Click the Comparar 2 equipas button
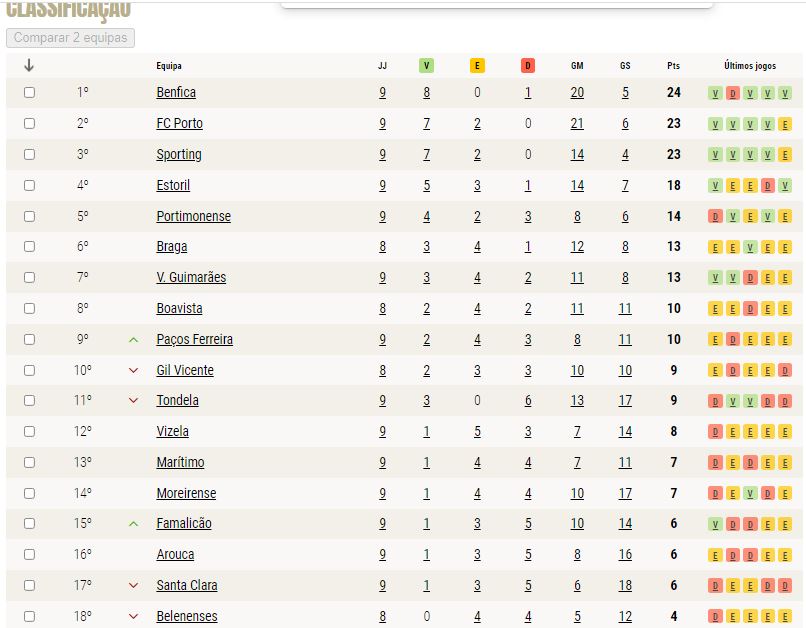 click(70, 38)
